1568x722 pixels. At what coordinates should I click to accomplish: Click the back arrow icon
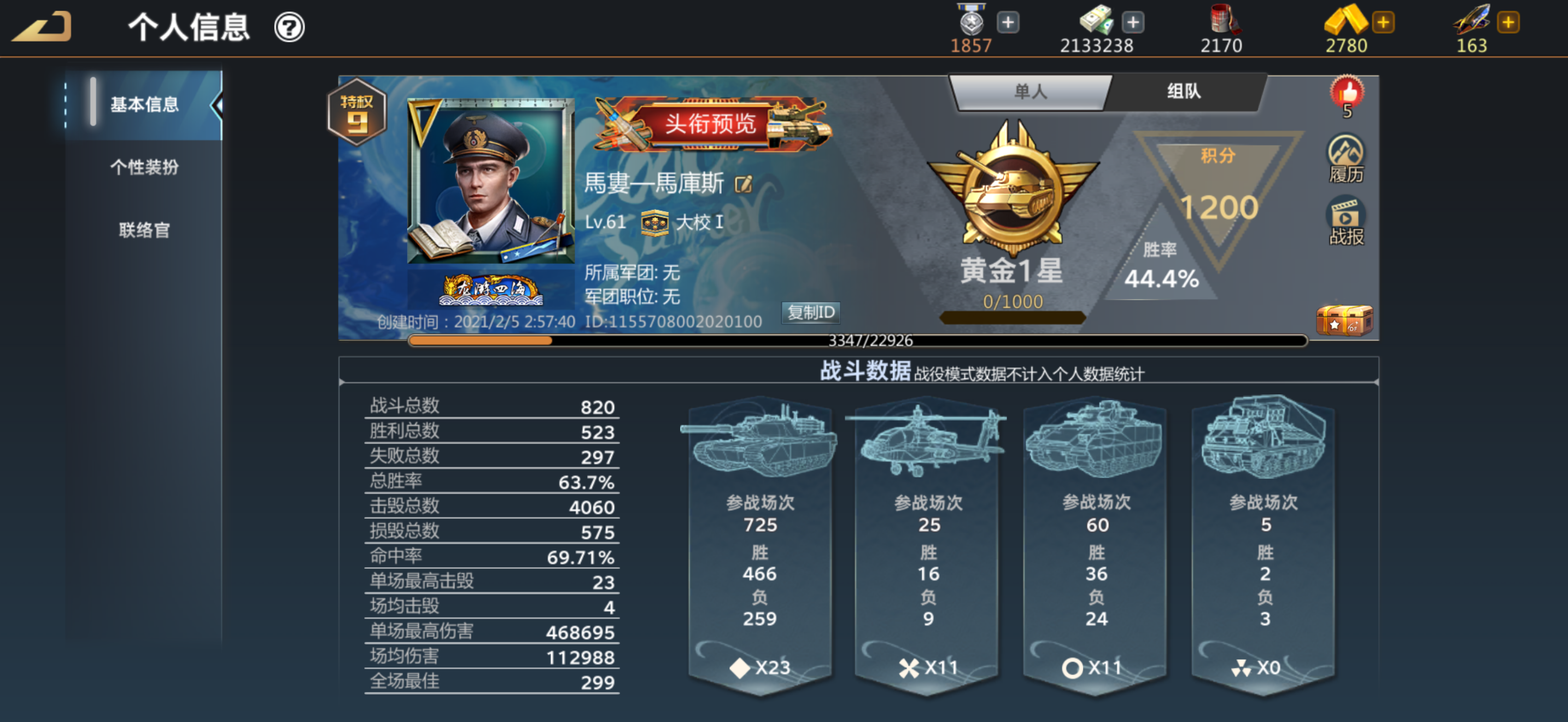[42, 27]
